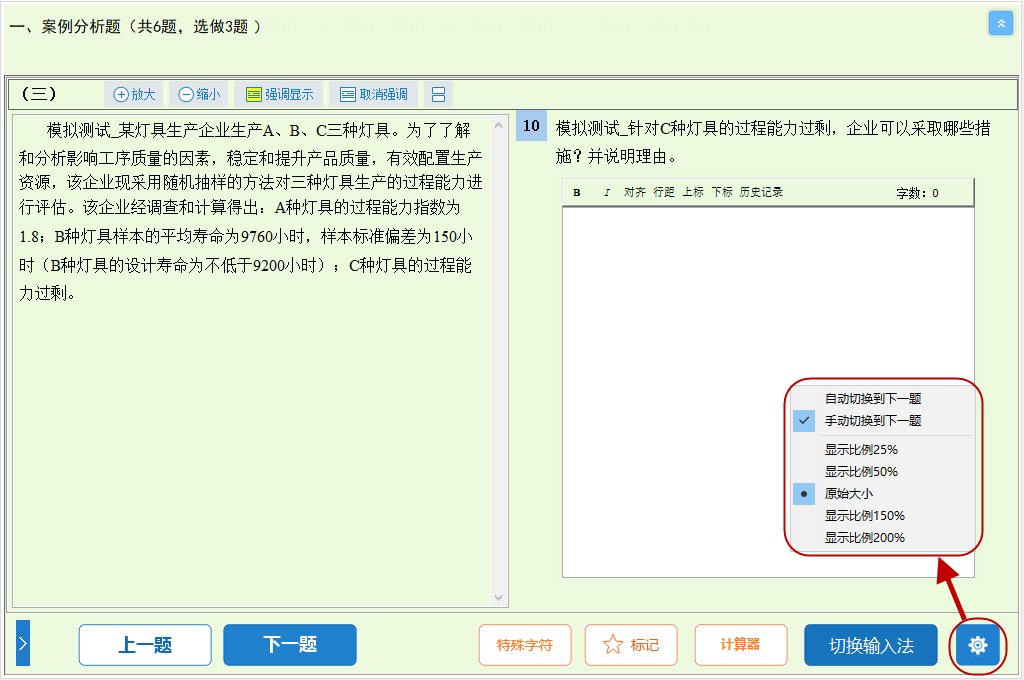Open the 行距 line spacing dropdown
Image resolution: width=1024 pixels, height=680 pixels.
coord(663,193)
